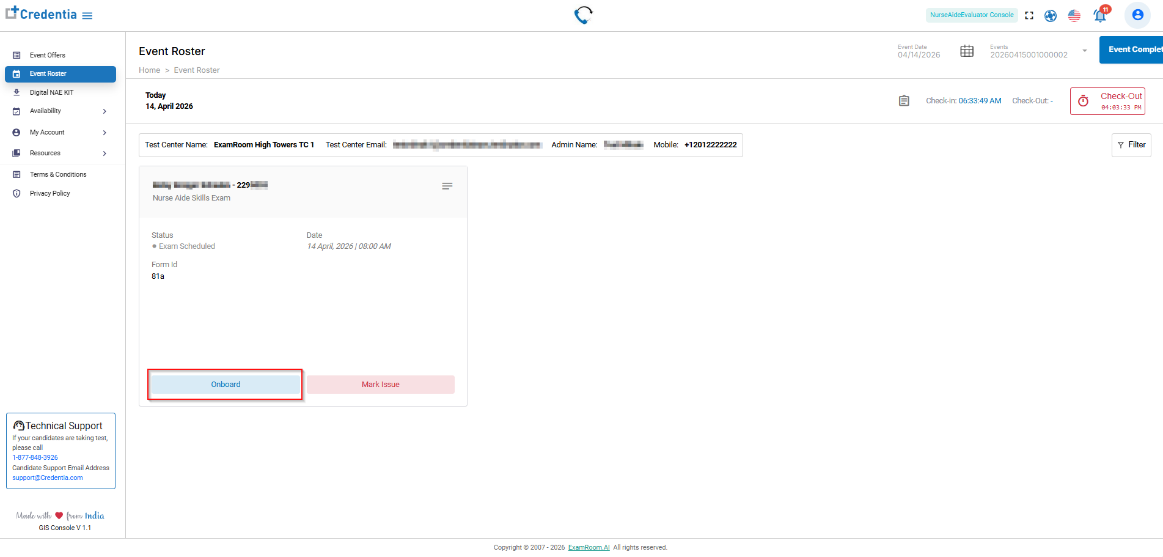
Task: Click the Digital NAE KIT download icon
Action: coord(16,93)
